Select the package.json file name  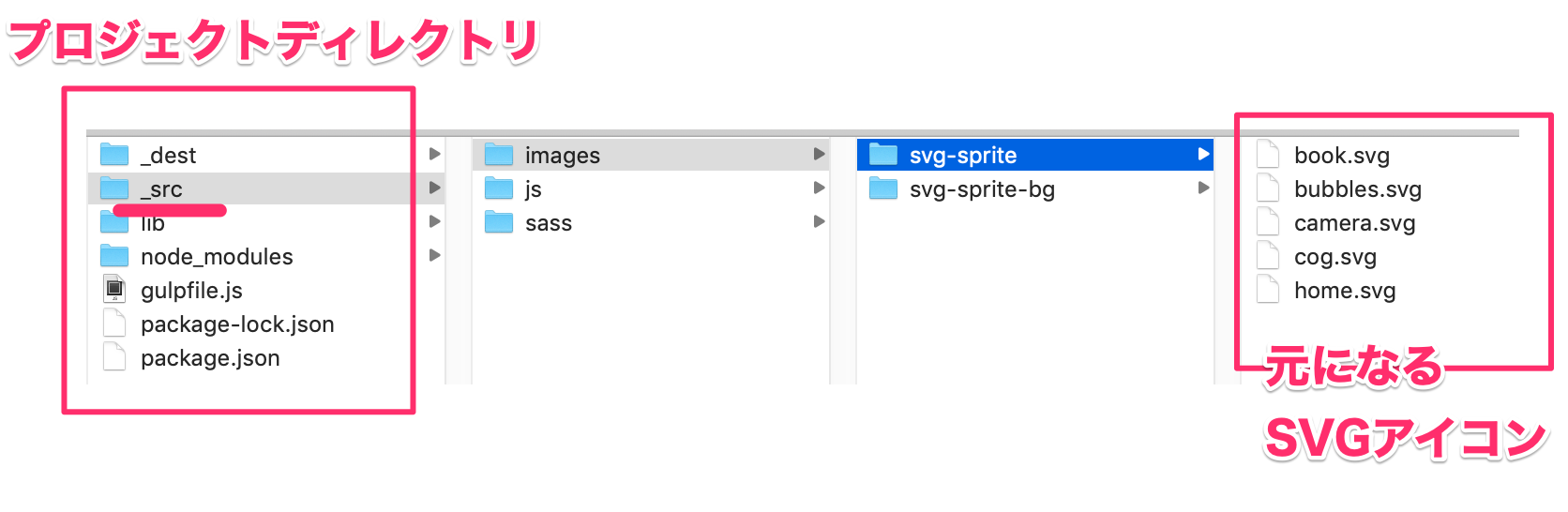point(210,358)
